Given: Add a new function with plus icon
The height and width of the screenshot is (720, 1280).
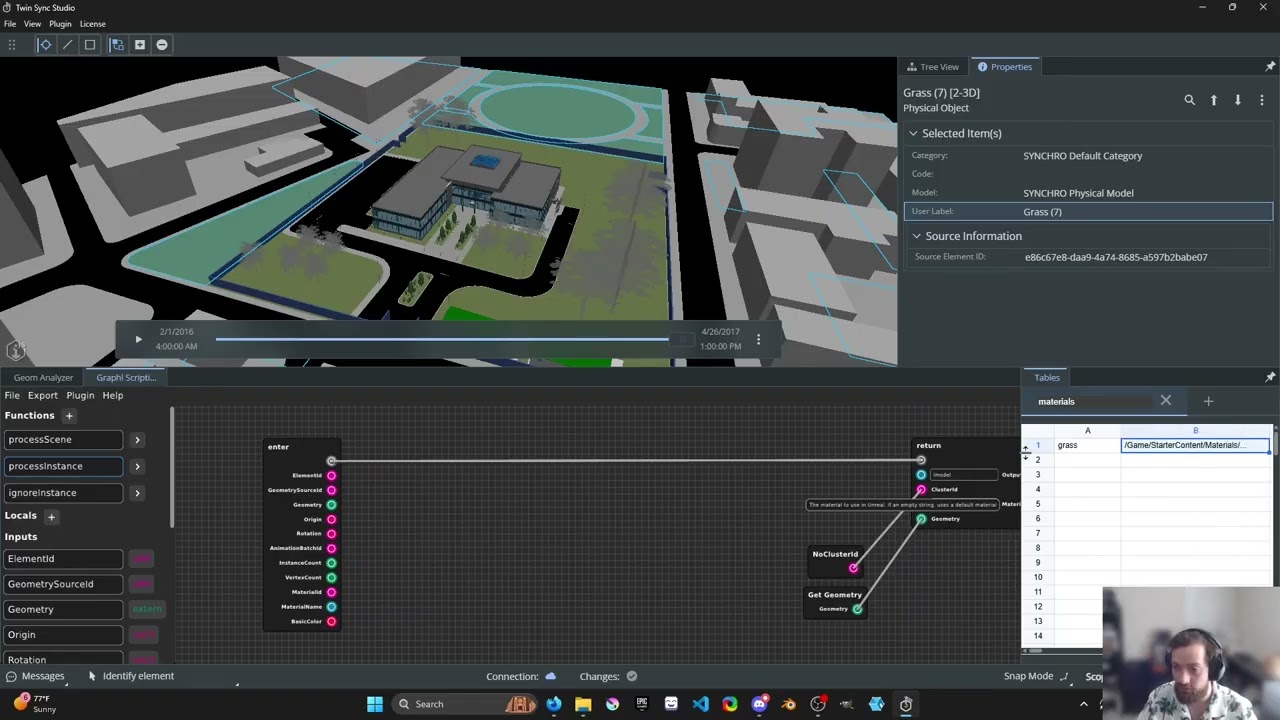Looking at the screenshot, I should click(69, 415).
